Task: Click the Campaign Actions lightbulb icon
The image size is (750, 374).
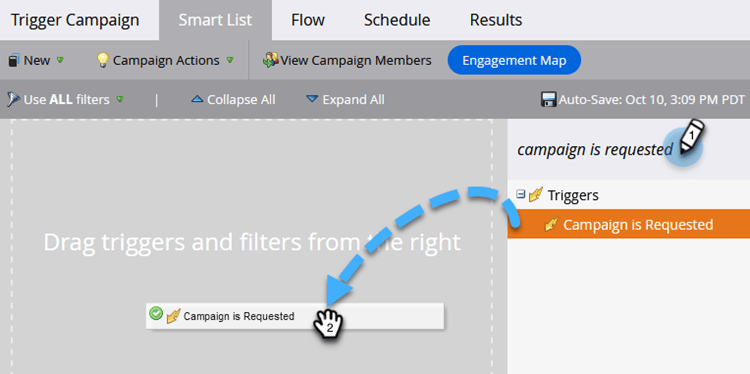Action: point(103,60)
